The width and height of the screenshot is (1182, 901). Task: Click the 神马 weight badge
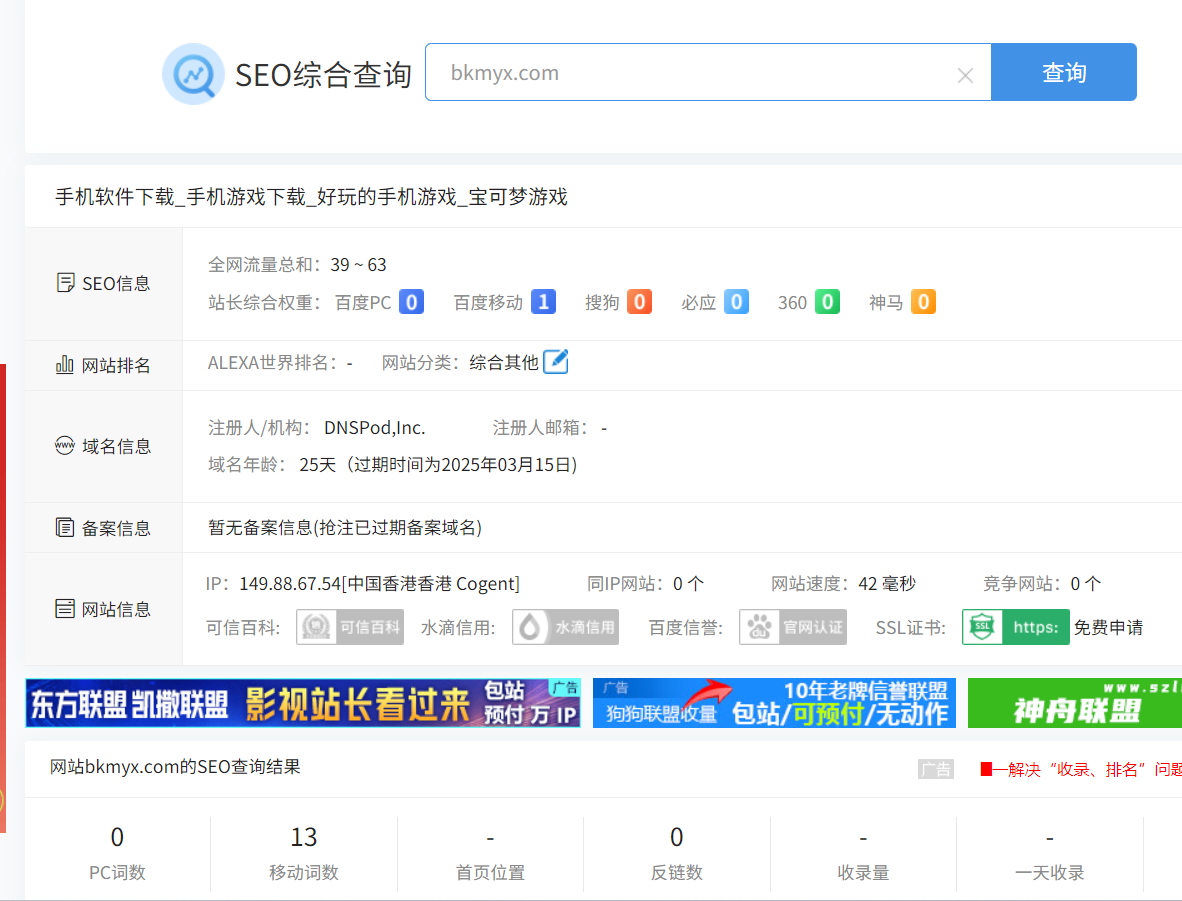click(923, 302)
